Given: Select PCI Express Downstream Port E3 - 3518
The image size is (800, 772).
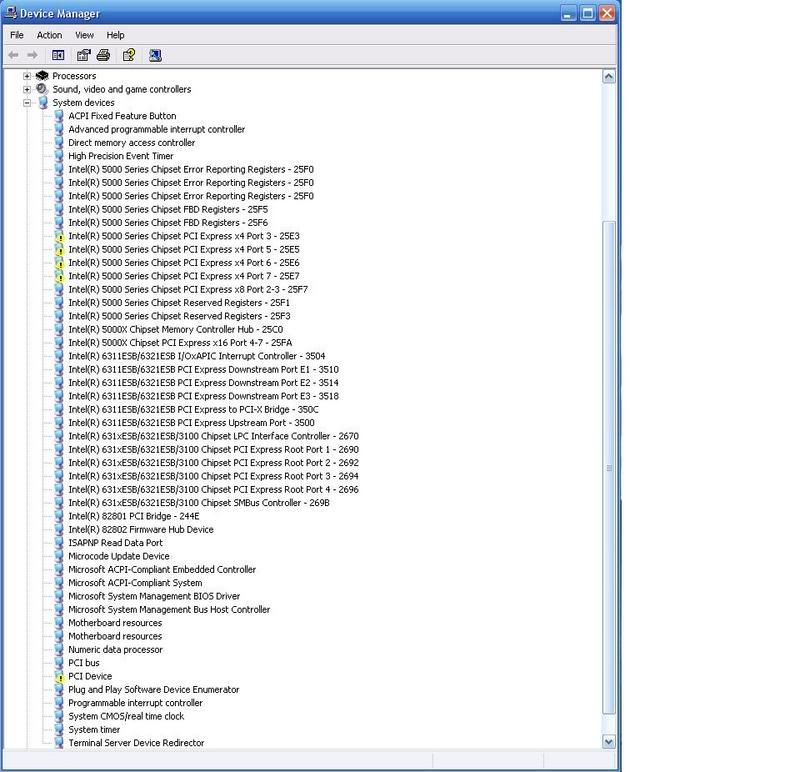Looking at the screenshot, I should [204, 396].
